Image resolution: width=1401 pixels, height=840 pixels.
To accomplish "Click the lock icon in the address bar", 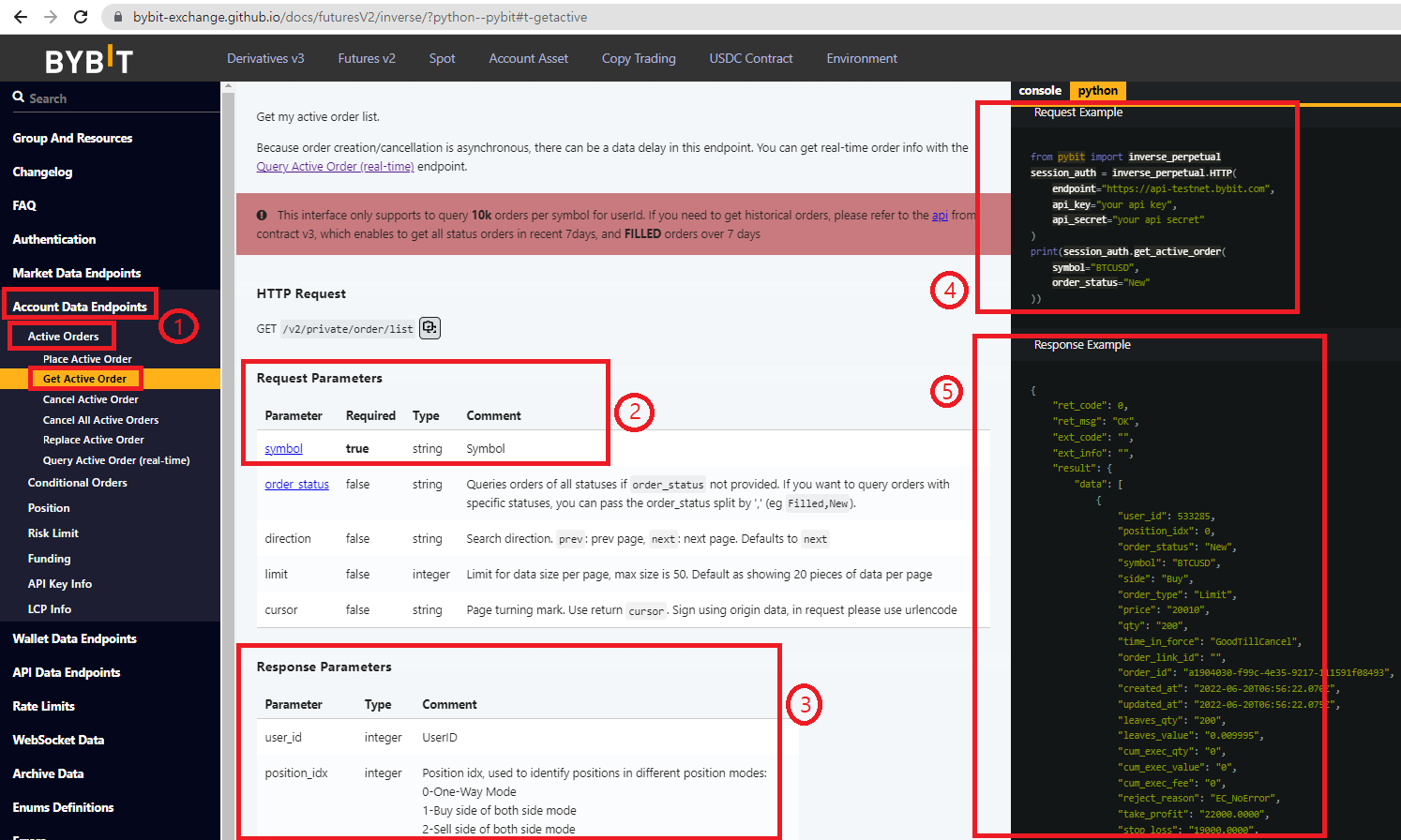I will tap(117, 17).
